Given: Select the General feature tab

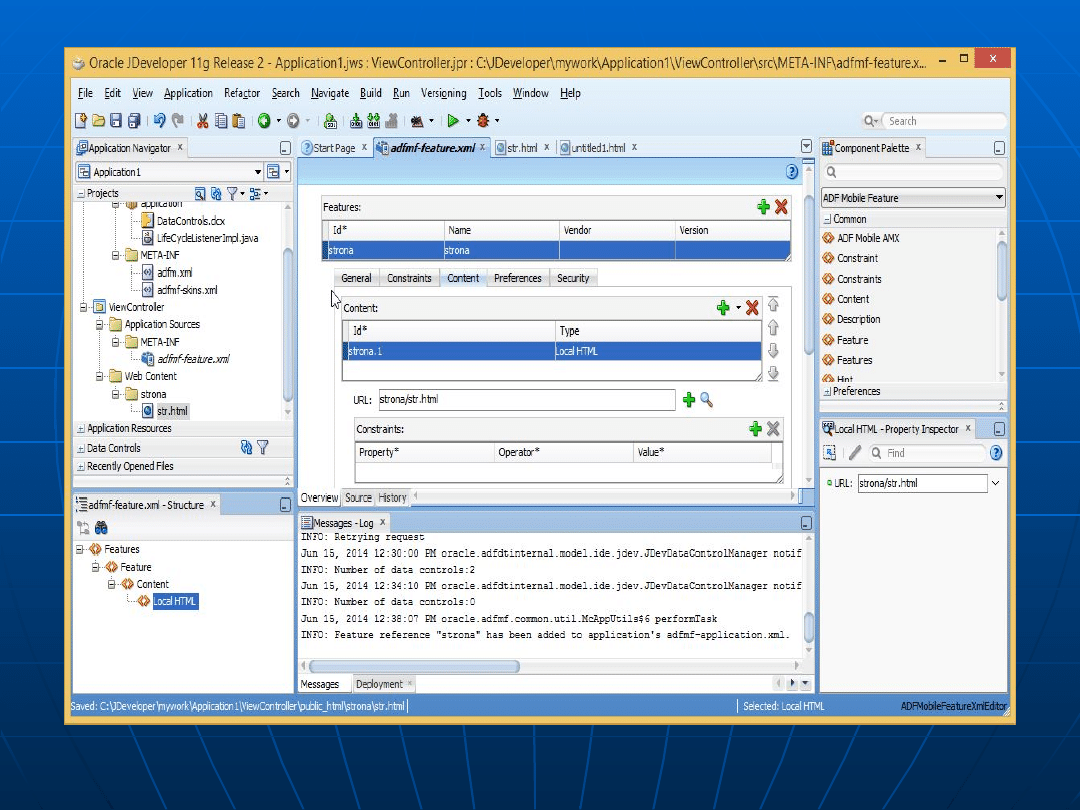Looking at the screenshot, I should [x=356, y=278].
